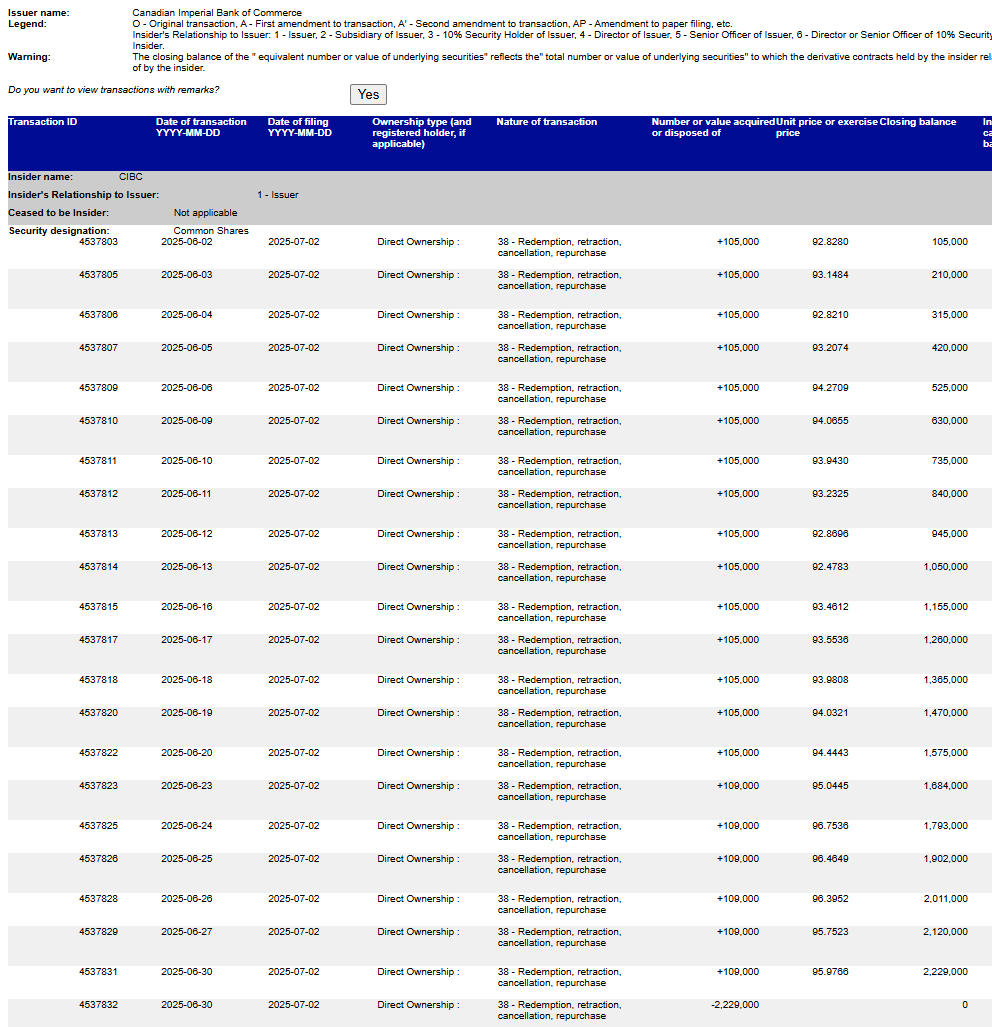Click transaction ID 4537823

(98, 785)
